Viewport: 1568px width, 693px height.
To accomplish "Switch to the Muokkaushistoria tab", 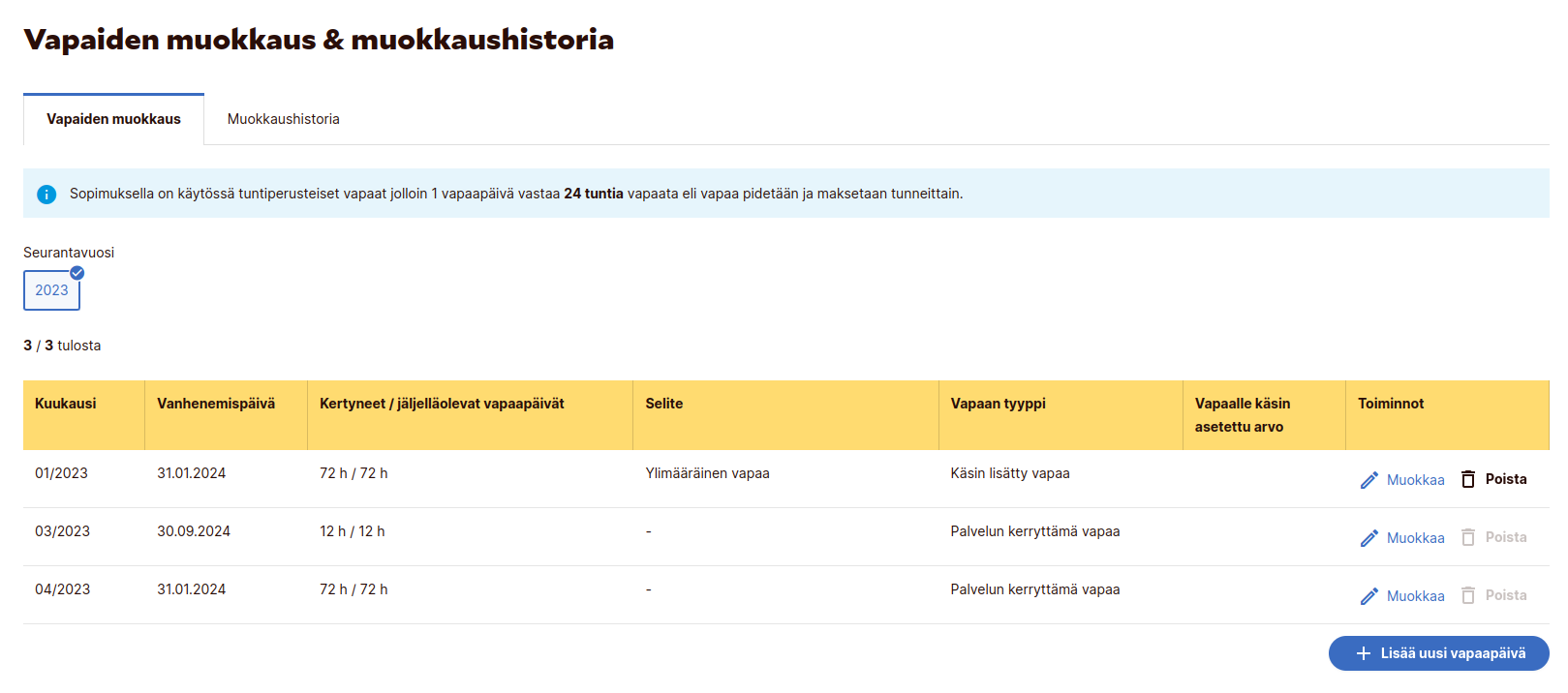I will click(x=283, y=119).
